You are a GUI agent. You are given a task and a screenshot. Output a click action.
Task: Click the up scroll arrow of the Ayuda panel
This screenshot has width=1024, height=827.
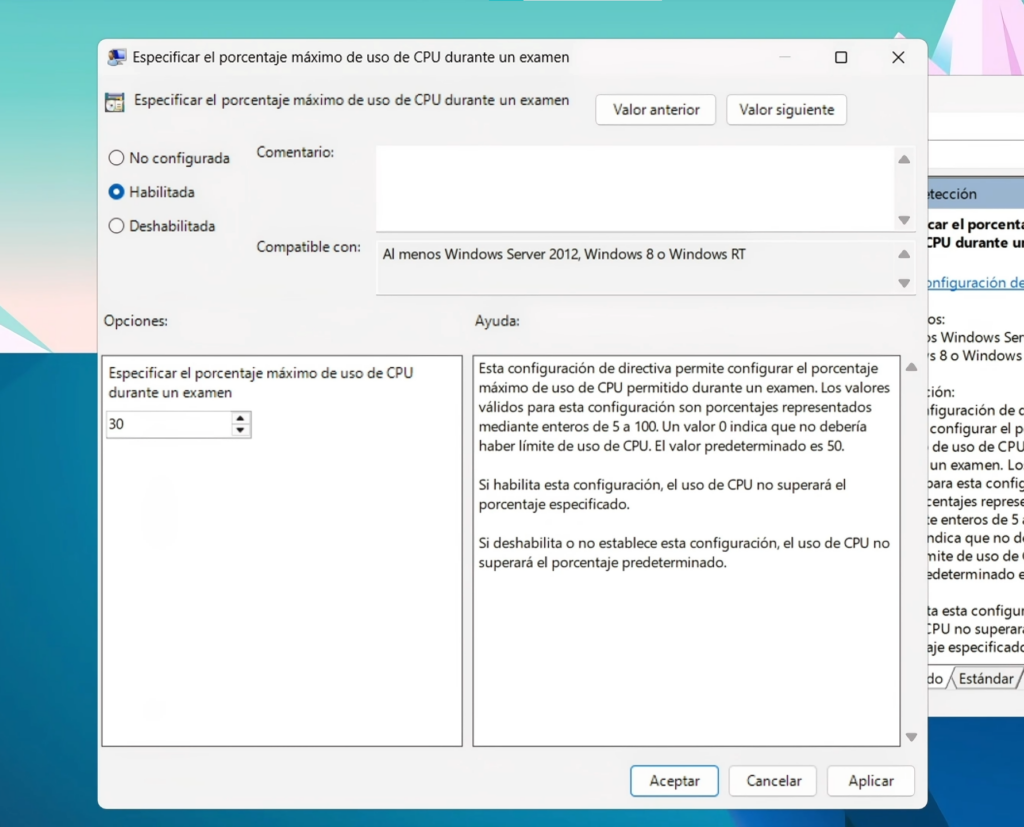coord(911,366)
